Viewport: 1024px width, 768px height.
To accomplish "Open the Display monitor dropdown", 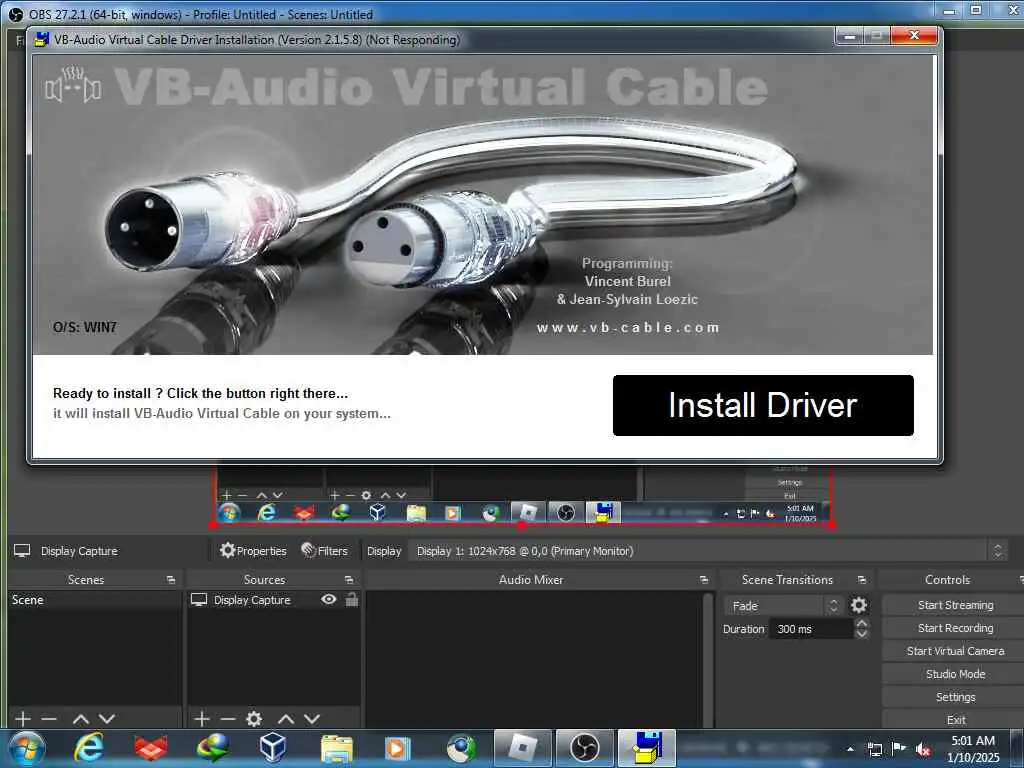I will tap(708, 551).
